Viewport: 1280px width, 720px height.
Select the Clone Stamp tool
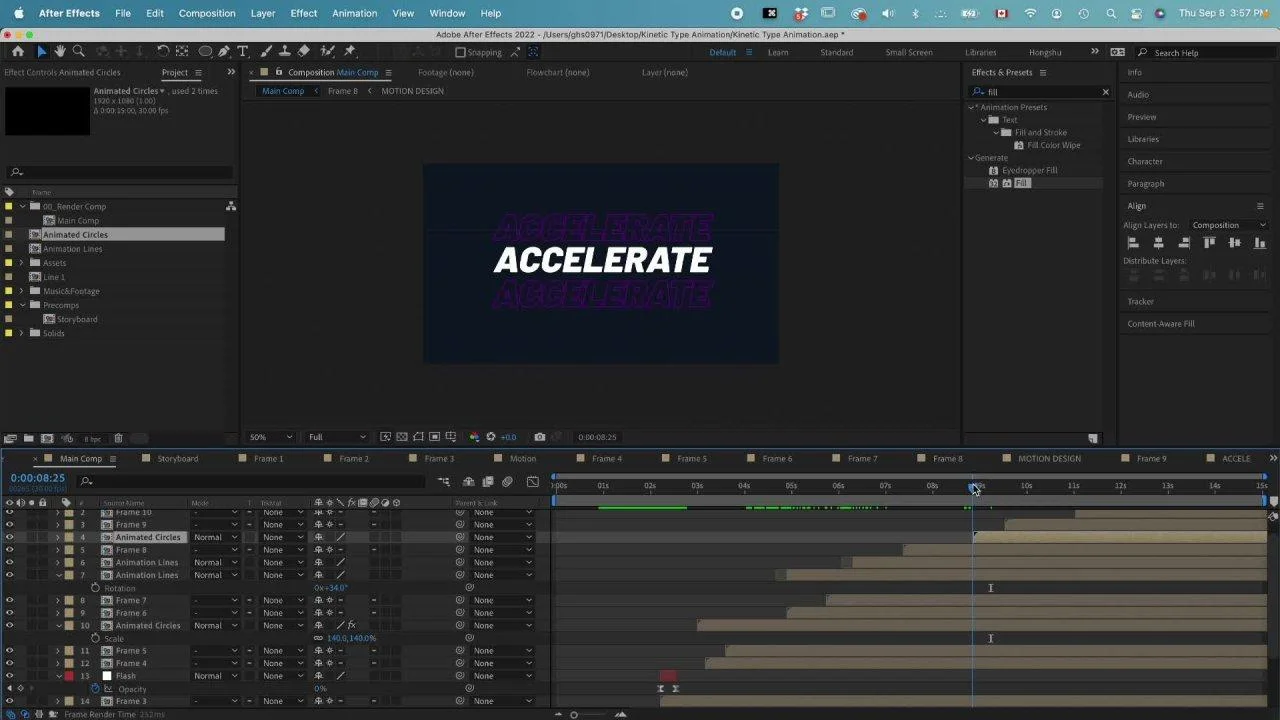[285, 51]
